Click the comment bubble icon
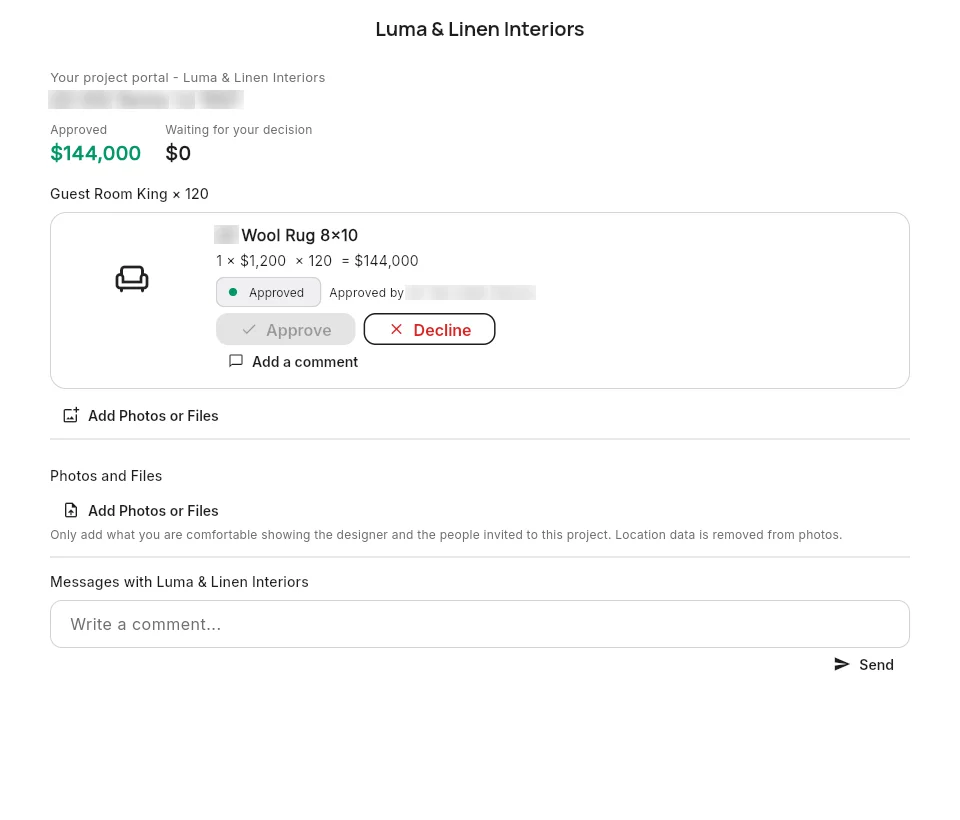Screen dimensions: 960x820 [236, 361]
